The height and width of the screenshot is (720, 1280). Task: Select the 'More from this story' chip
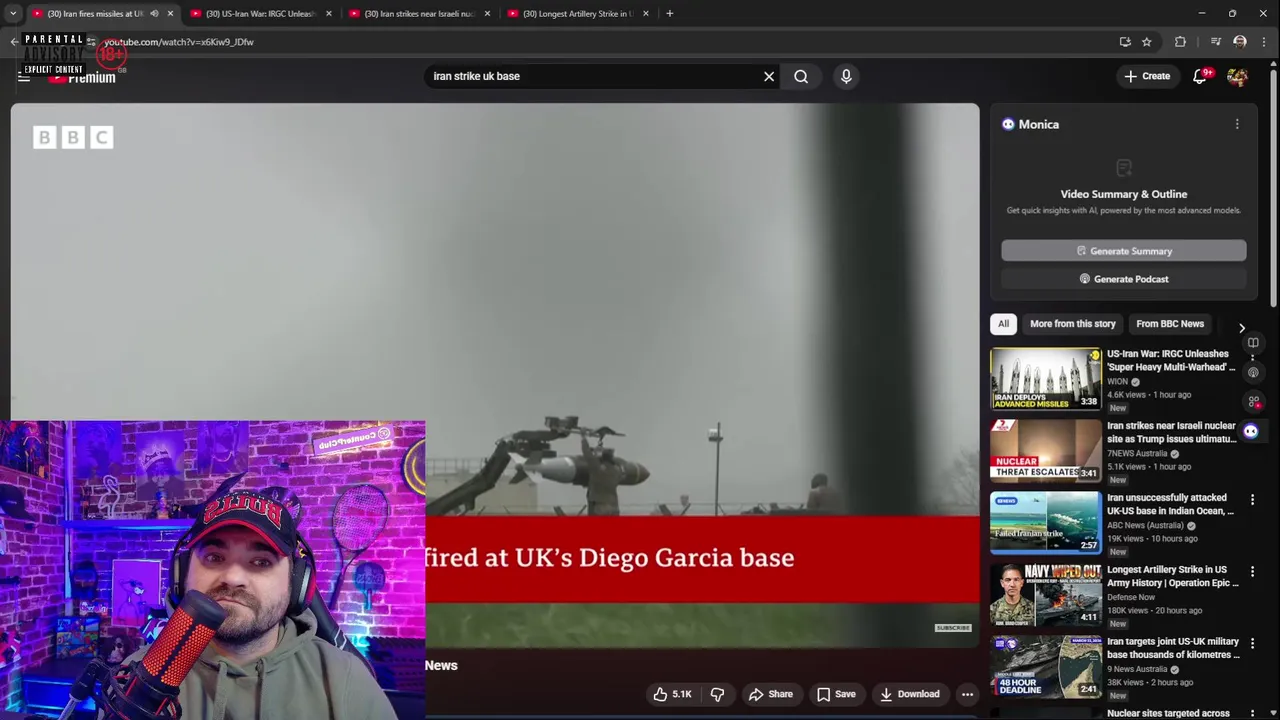[1073, 324]
